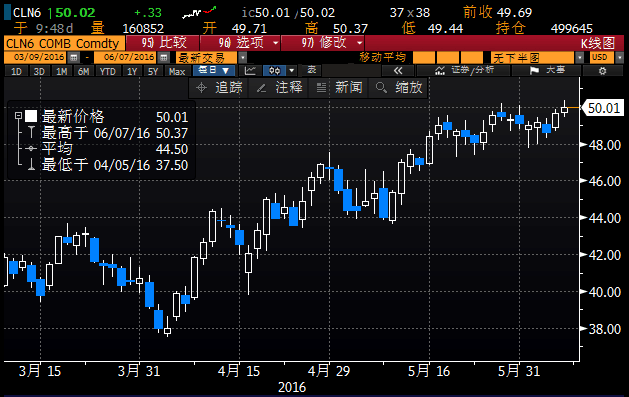The width and height of the screenshot is (629, 397).
Task: Click the 48.00 axis price label
Action: (605, 145)
